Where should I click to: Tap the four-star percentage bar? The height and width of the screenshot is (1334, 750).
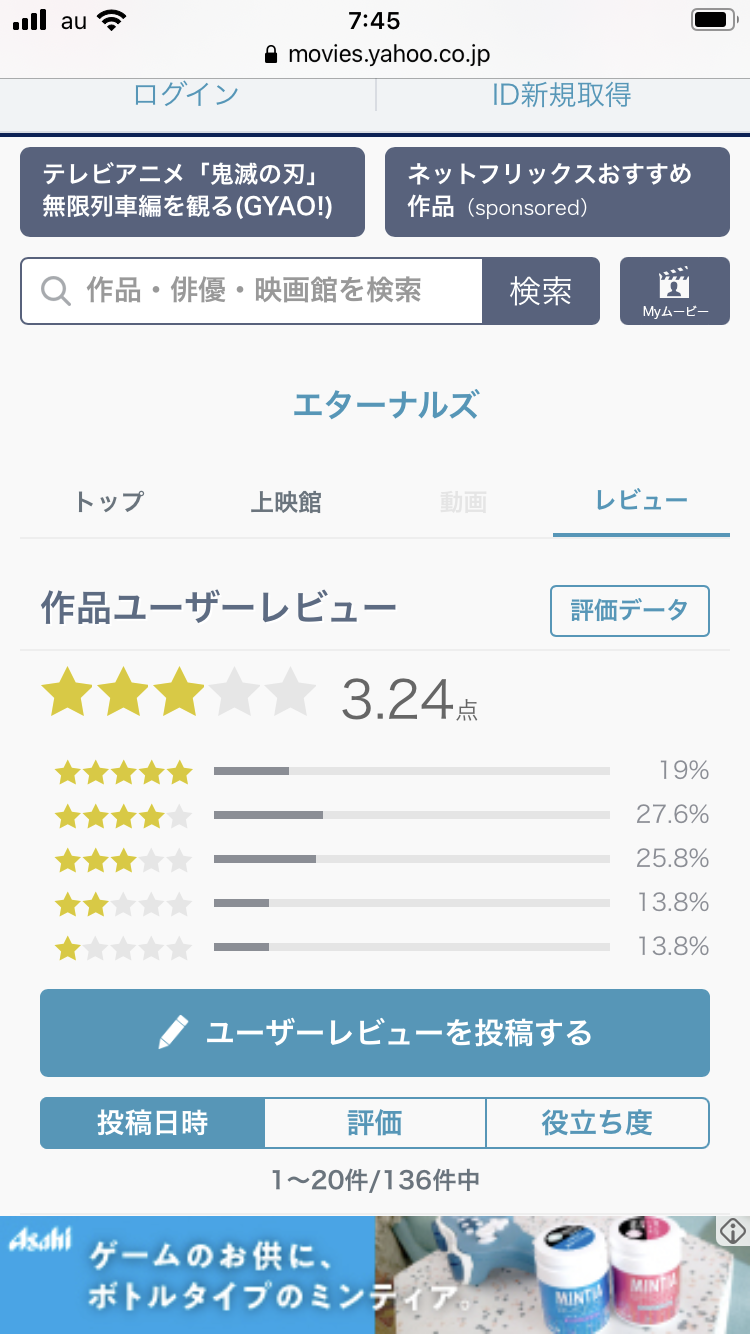[411, 815]
